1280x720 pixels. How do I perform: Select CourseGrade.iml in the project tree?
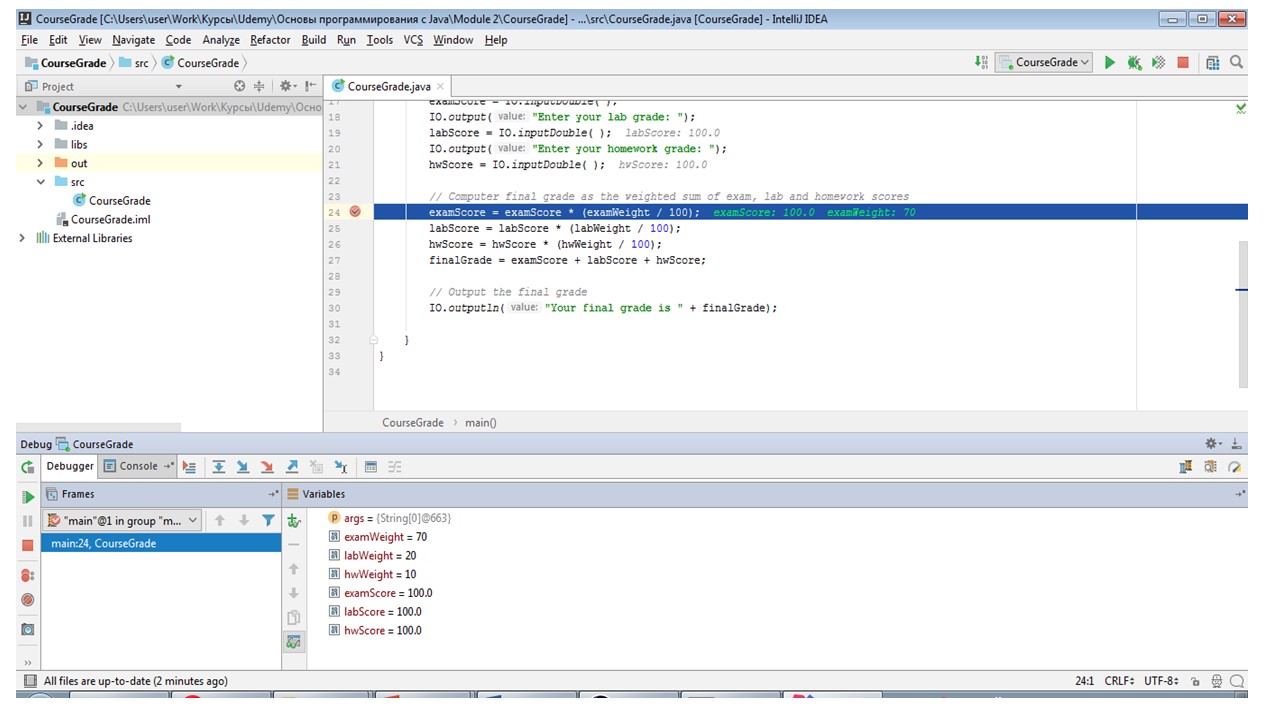point(110,219)
